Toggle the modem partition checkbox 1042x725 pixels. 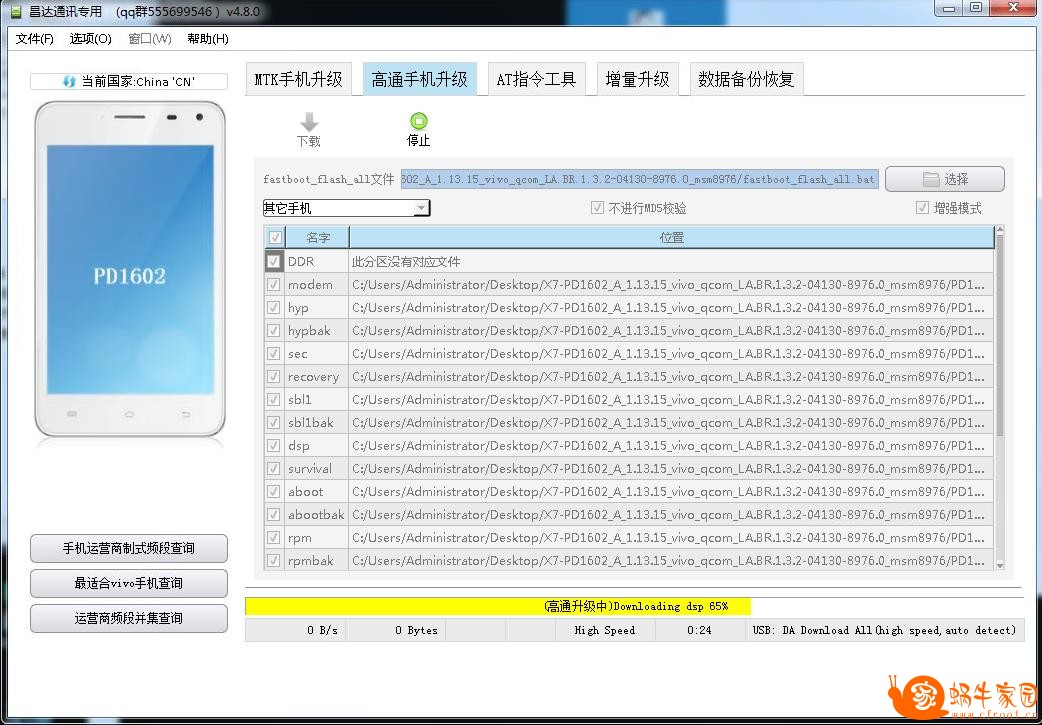click(x=273, y=284)
